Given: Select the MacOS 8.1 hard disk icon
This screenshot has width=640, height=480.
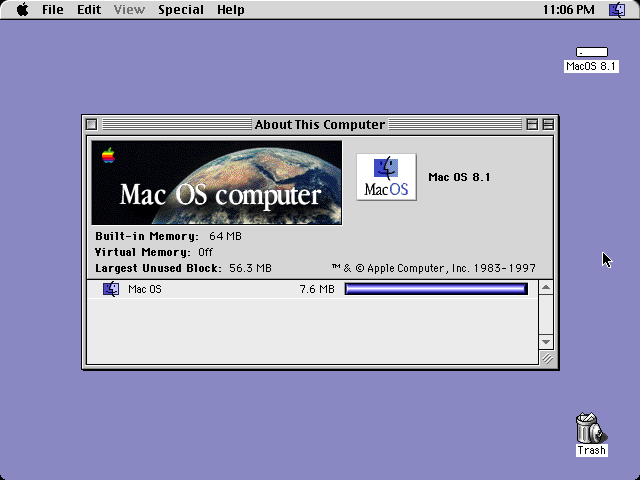Looking at the screenshot, I should [591, 52].
